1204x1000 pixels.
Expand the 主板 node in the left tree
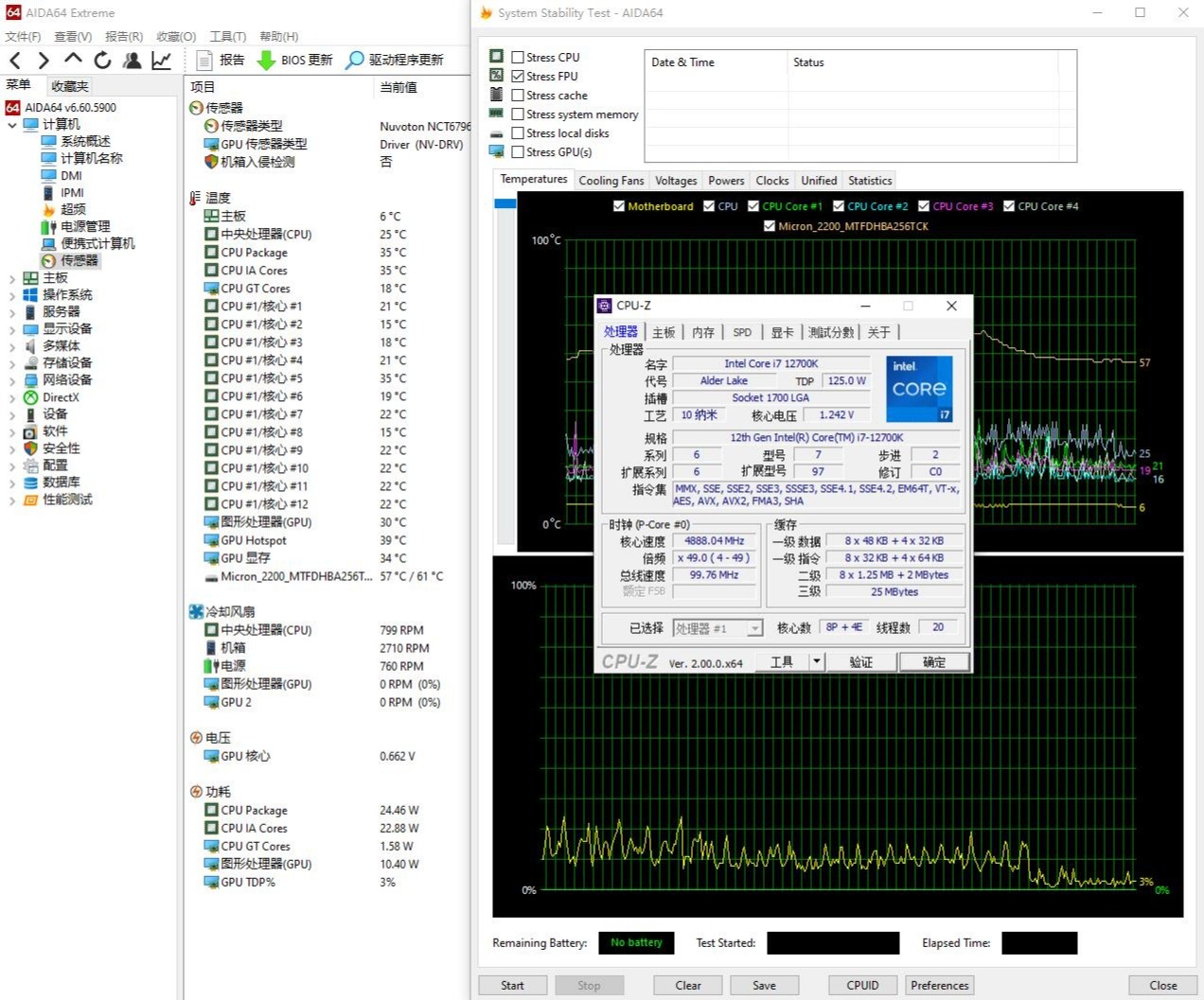coord(11,278)
